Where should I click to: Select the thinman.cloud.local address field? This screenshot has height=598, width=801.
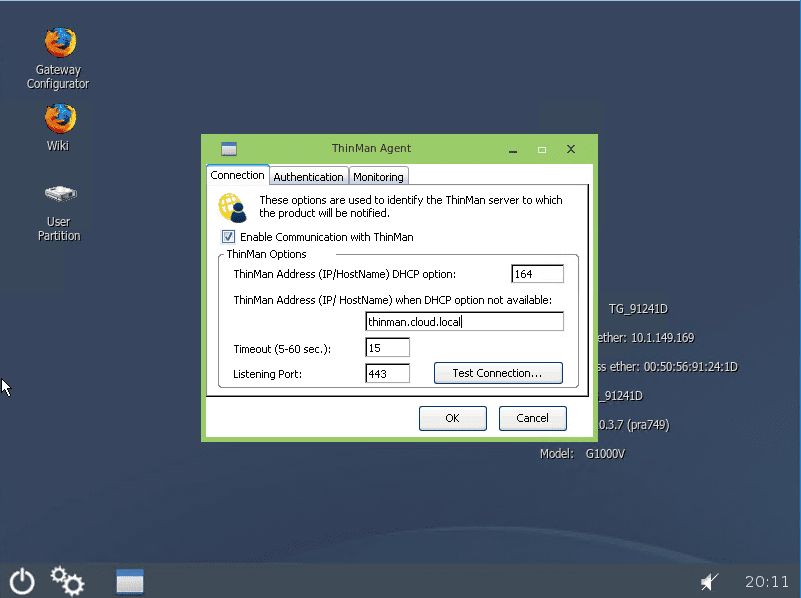click(464, 320)
